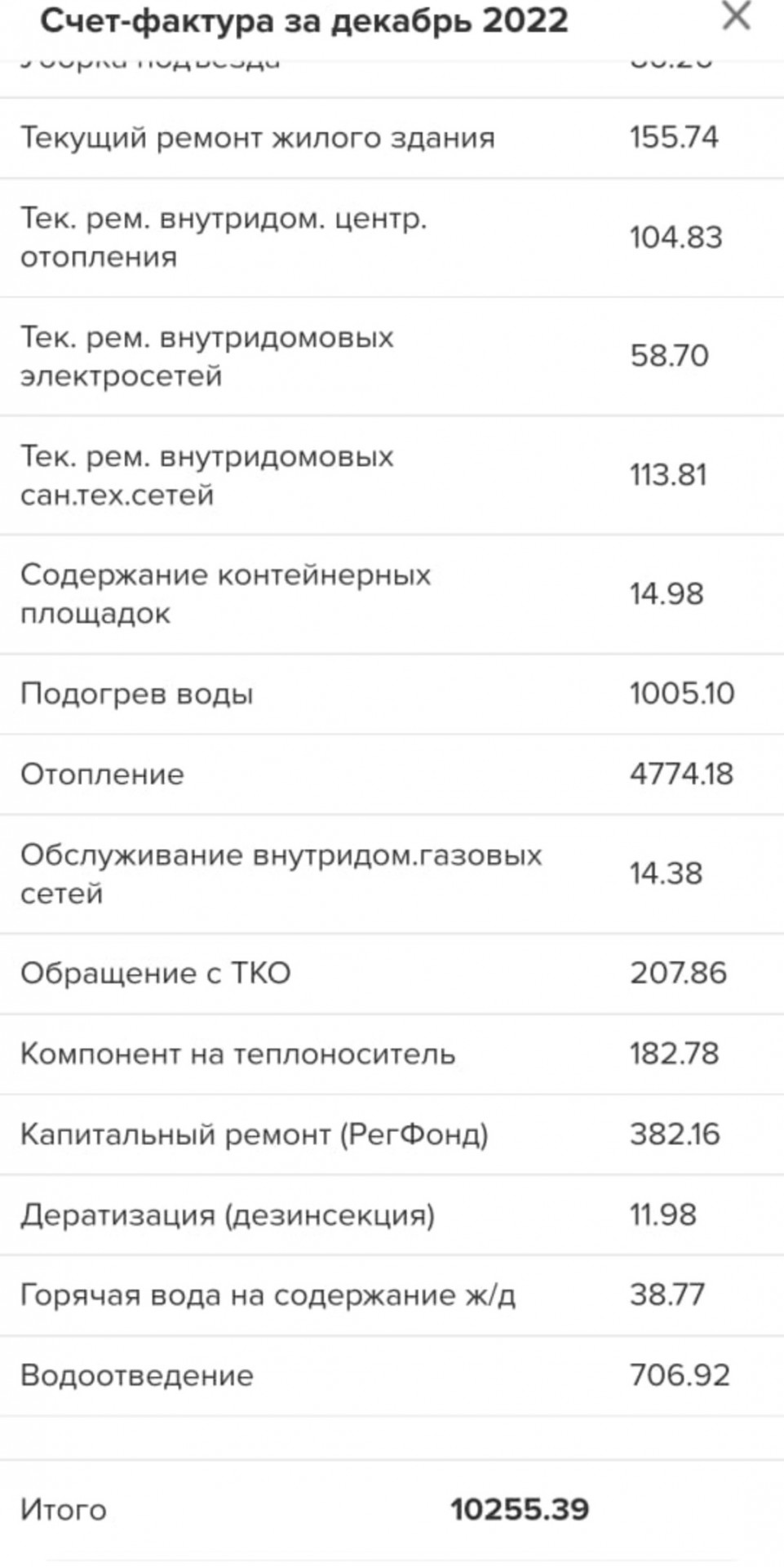Tap the Тек. рем. внутридом. центр. отопления row
Screen dimensions: 784x1567
392,237
